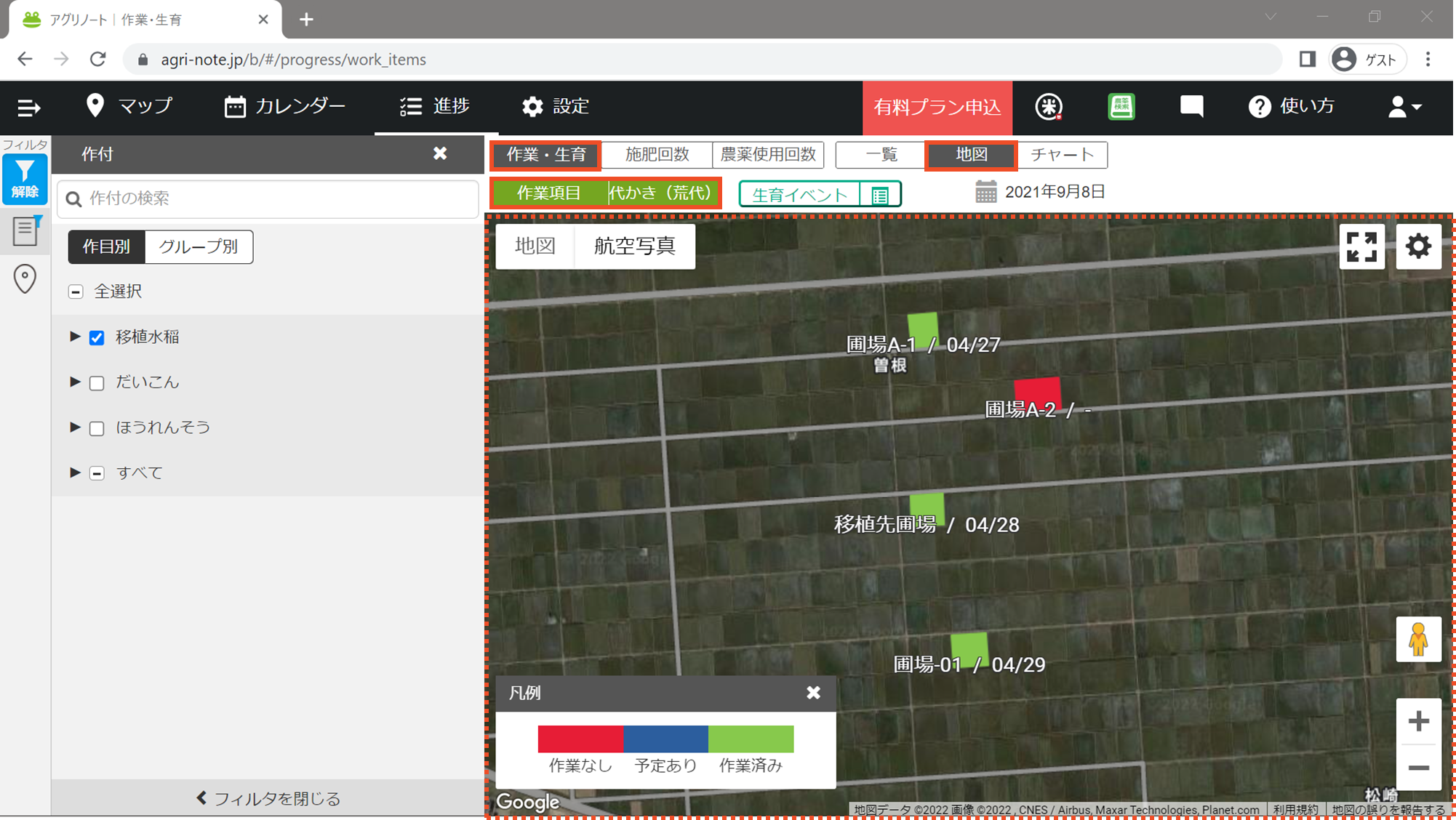Expand the すべて tree arrow

point(75,473)
